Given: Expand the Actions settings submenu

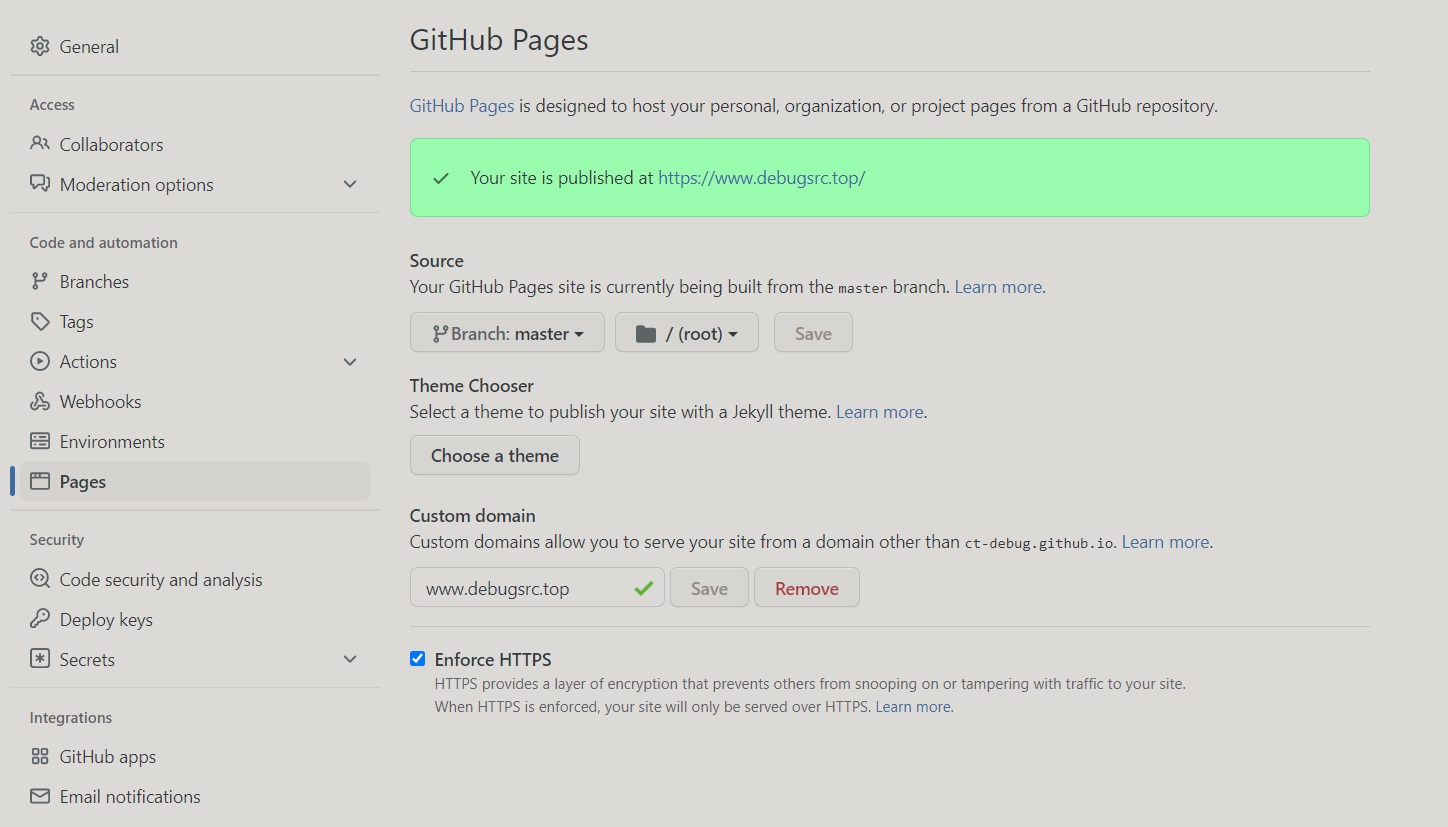Looking at the screenshot, I should (350, 362).
